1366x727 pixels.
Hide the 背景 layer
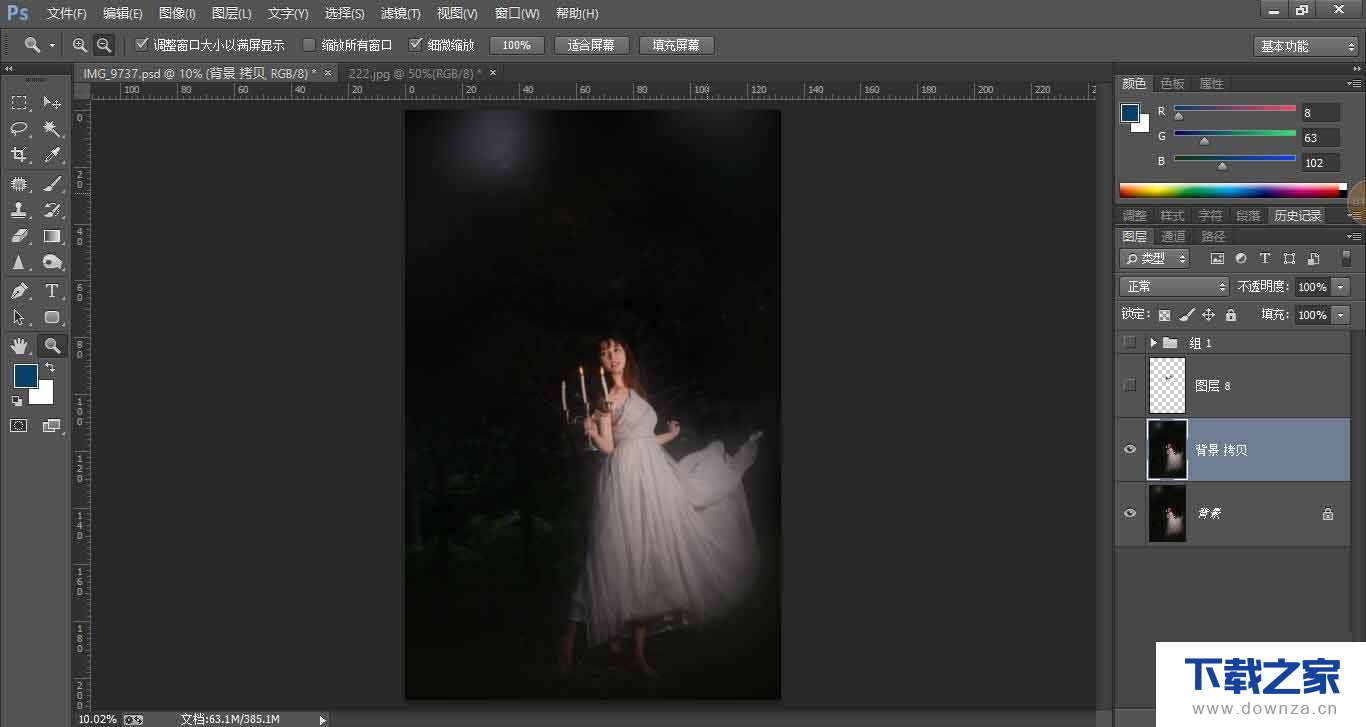tap(1130, 513)
